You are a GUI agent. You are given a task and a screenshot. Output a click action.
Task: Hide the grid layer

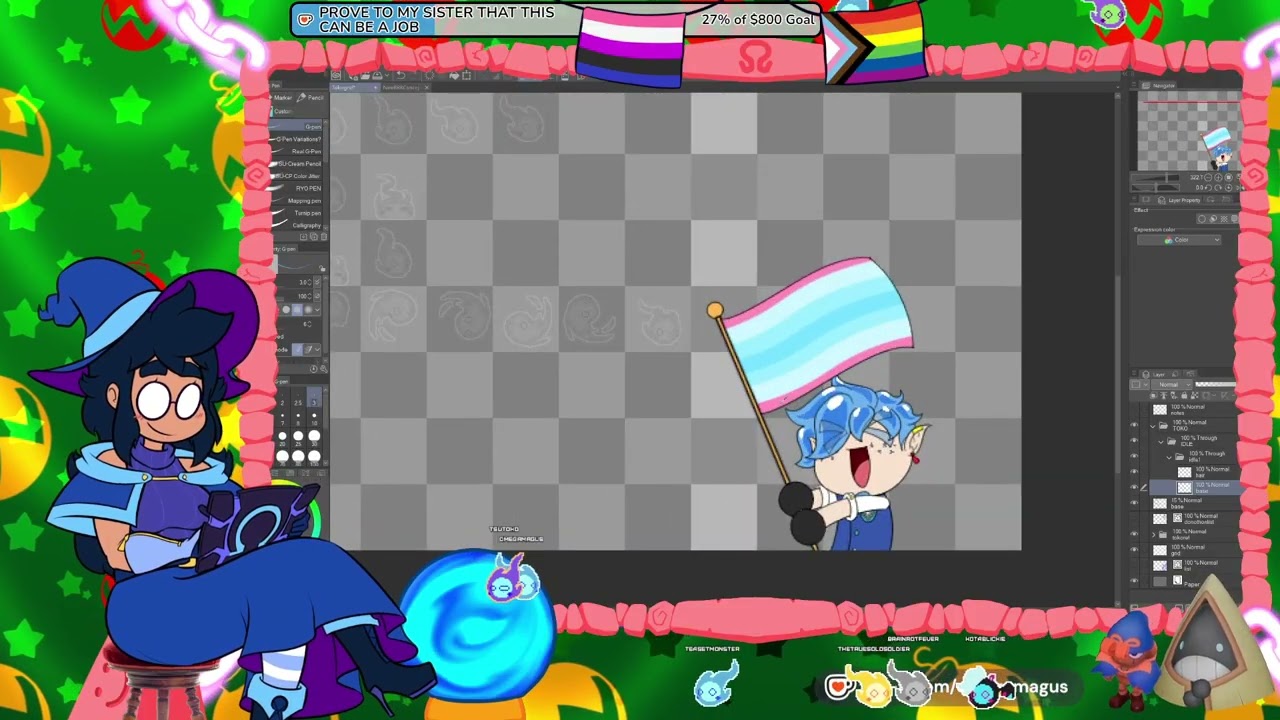pyautogui.click(x=1134, y=549)
